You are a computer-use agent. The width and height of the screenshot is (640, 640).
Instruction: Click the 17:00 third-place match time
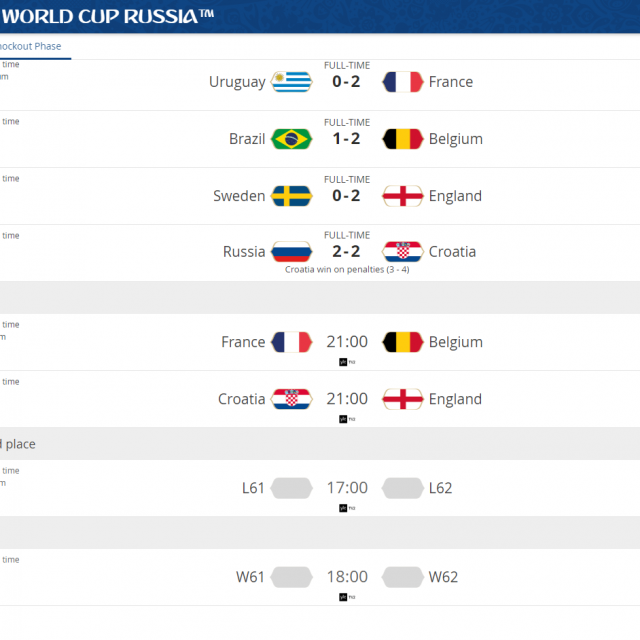click(347, 488)
